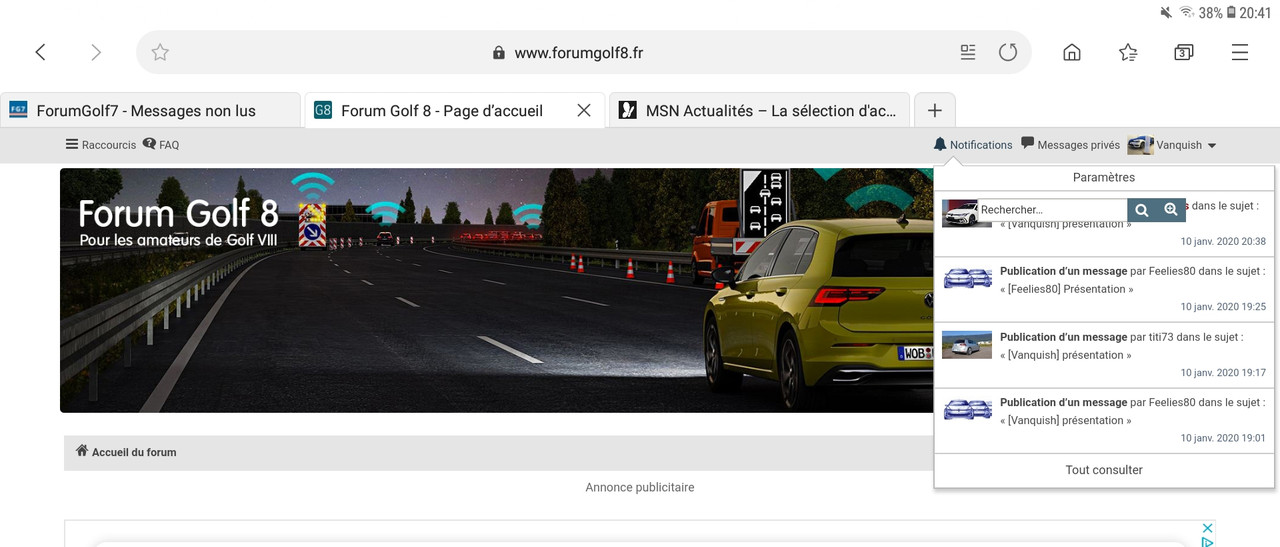The image size is (1280, 547).
Task: Click the Wi-Fi status icon
Action: [x=1187, y=13]
